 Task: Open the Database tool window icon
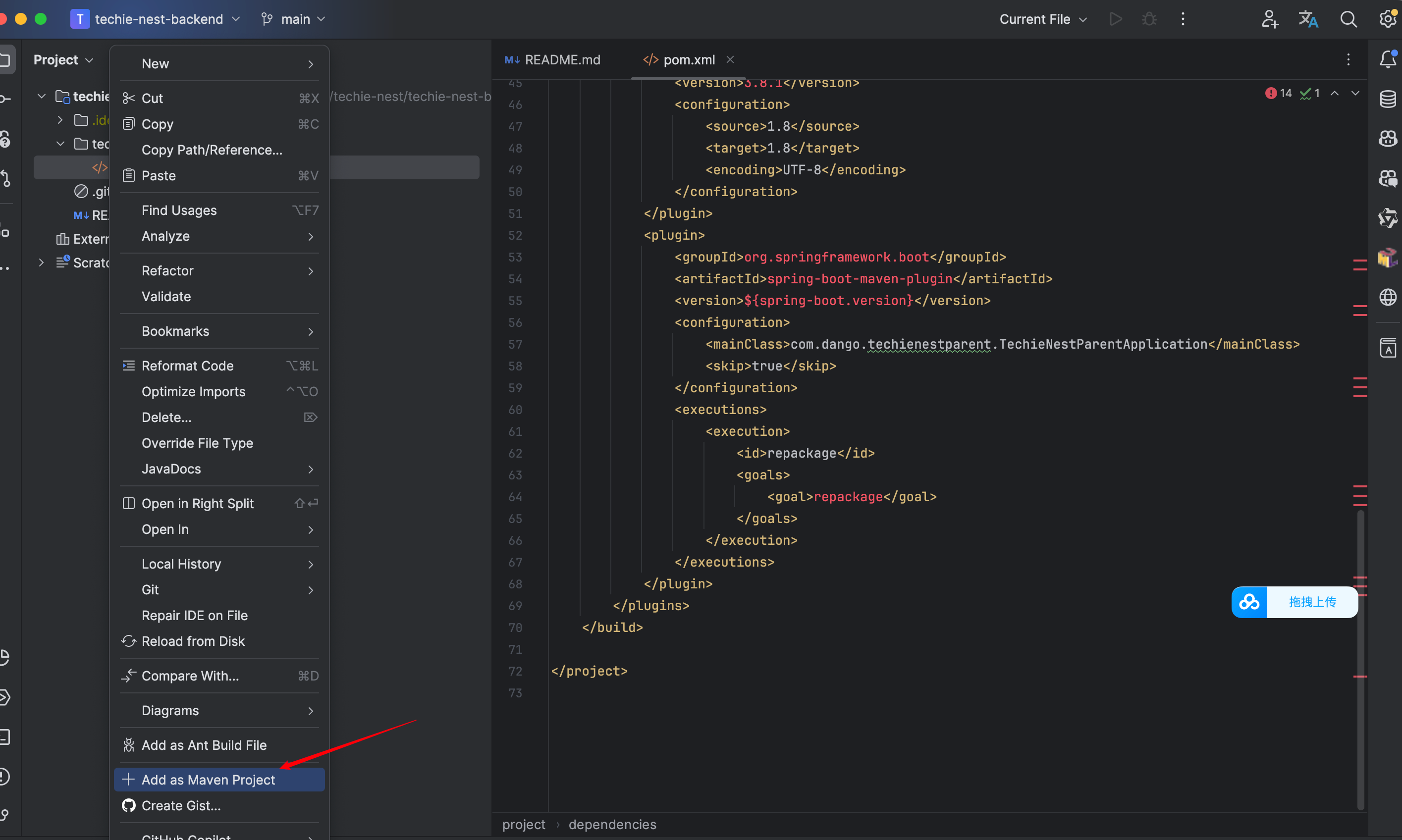coord(1387,99)
